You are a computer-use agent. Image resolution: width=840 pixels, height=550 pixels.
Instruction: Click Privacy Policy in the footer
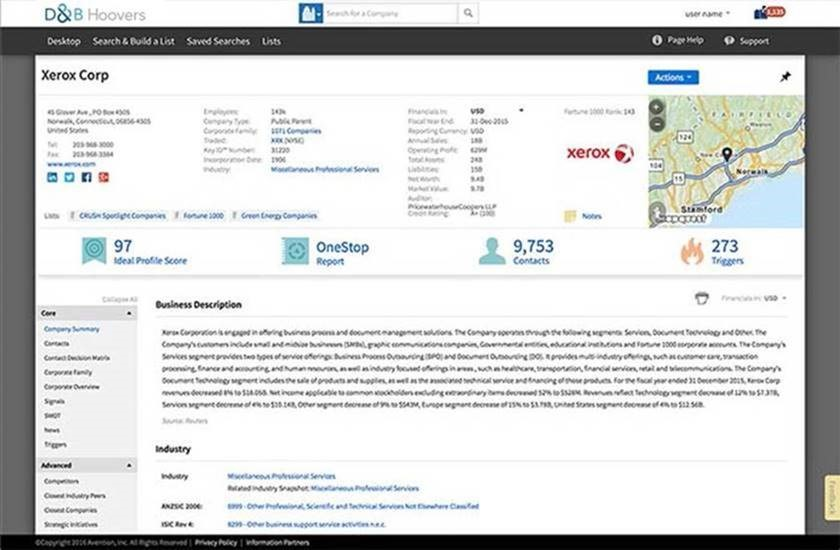(x=216, y=543)
